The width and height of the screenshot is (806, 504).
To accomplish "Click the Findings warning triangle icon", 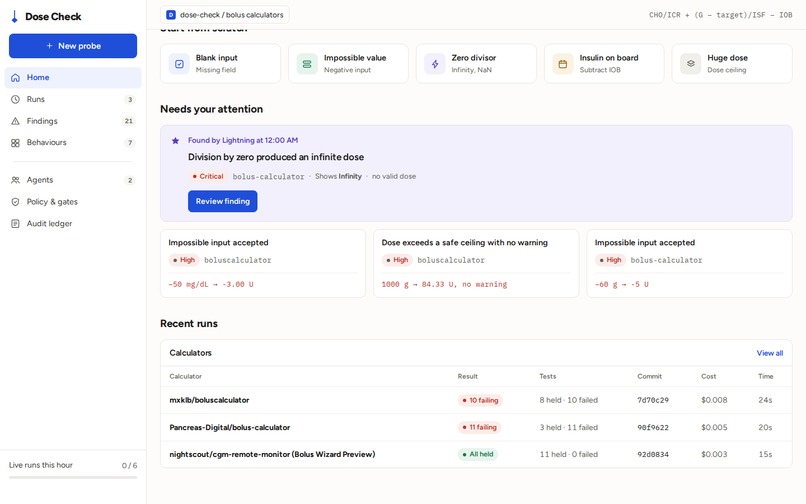I will click(15, 121).
